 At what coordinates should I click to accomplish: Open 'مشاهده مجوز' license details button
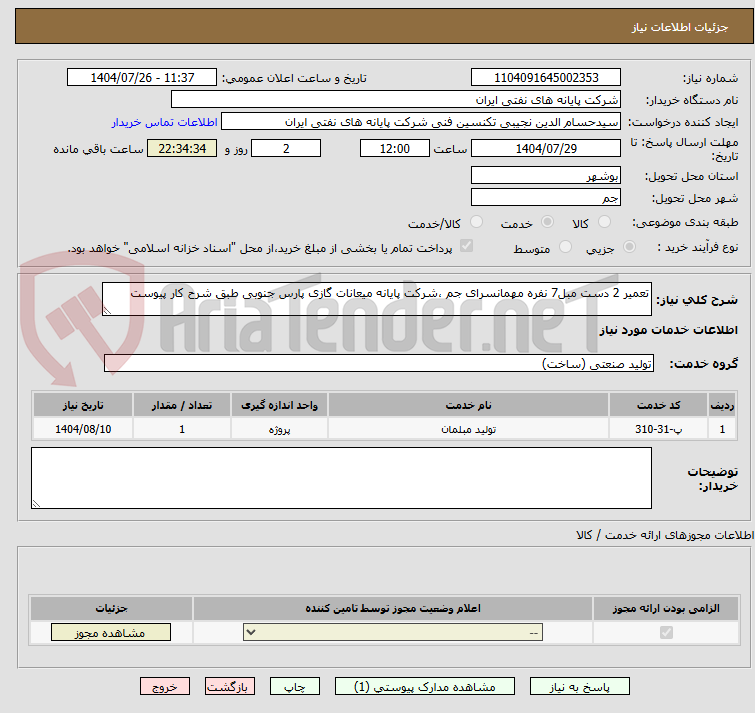(111, 633)
